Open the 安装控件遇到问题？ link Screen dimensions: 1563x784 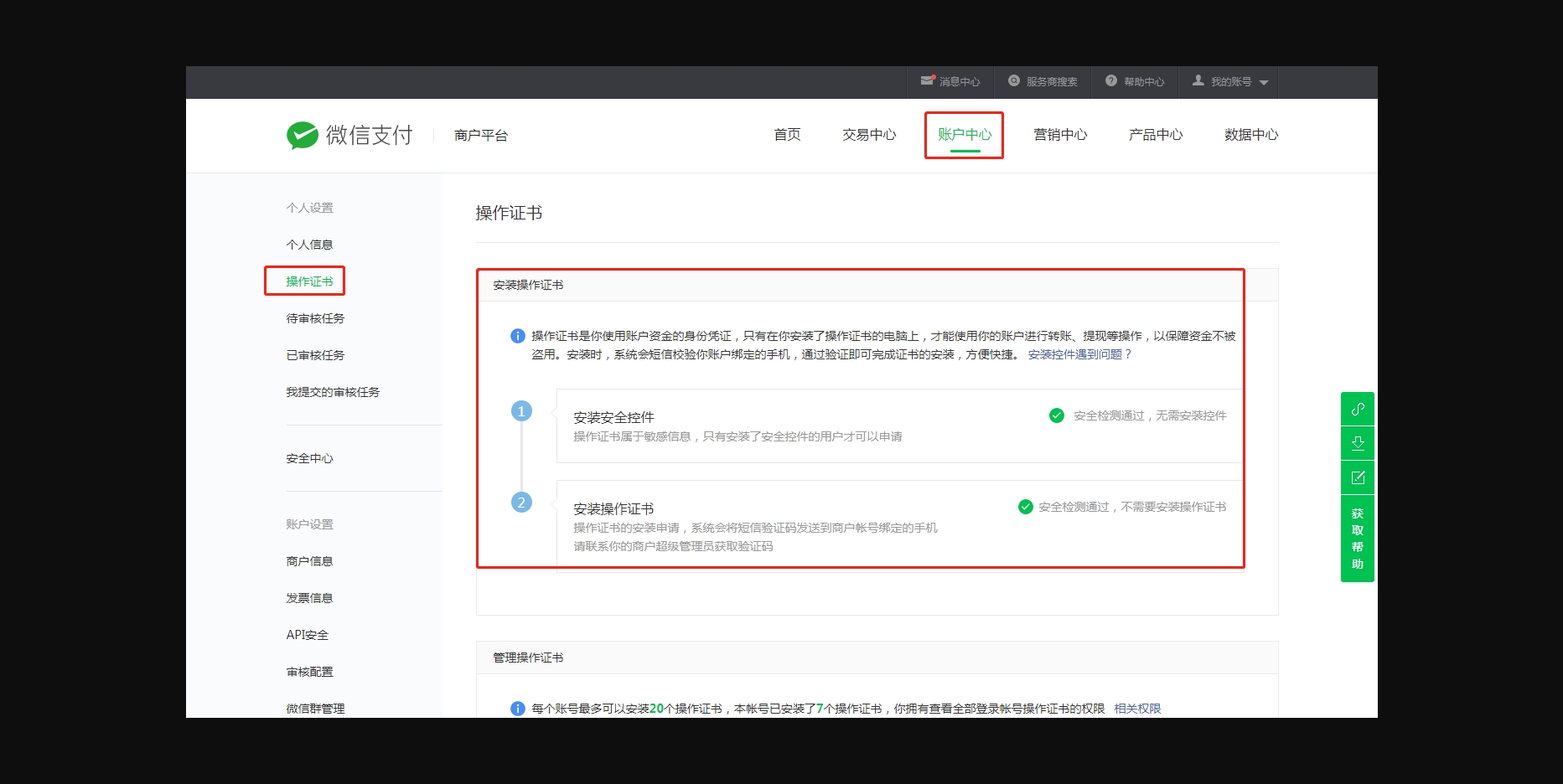(1079, 354)
